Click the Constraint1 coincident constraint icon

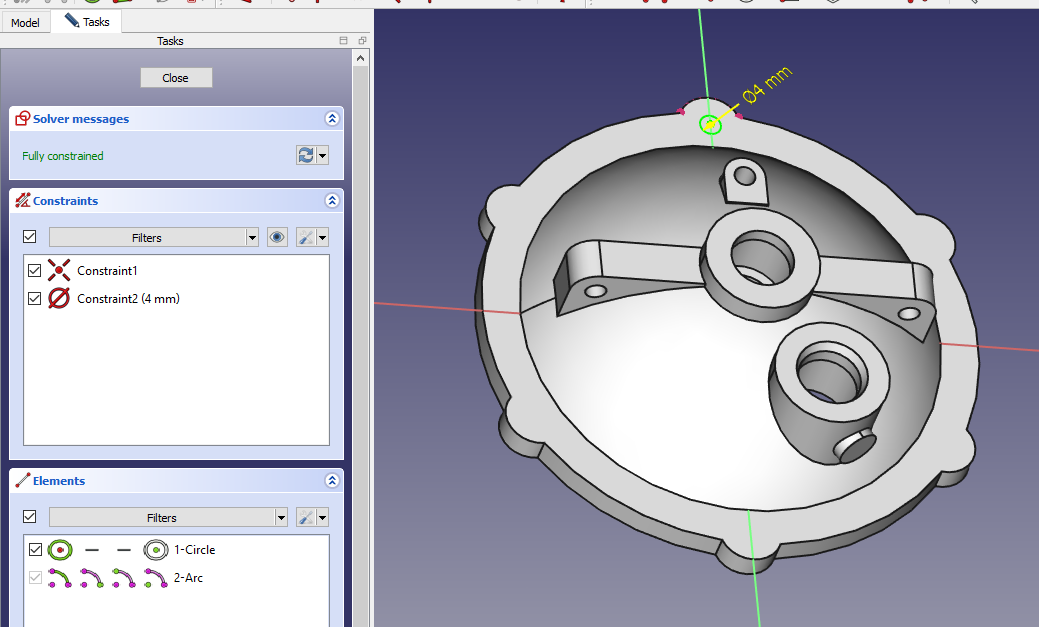(x=59, y=271)
